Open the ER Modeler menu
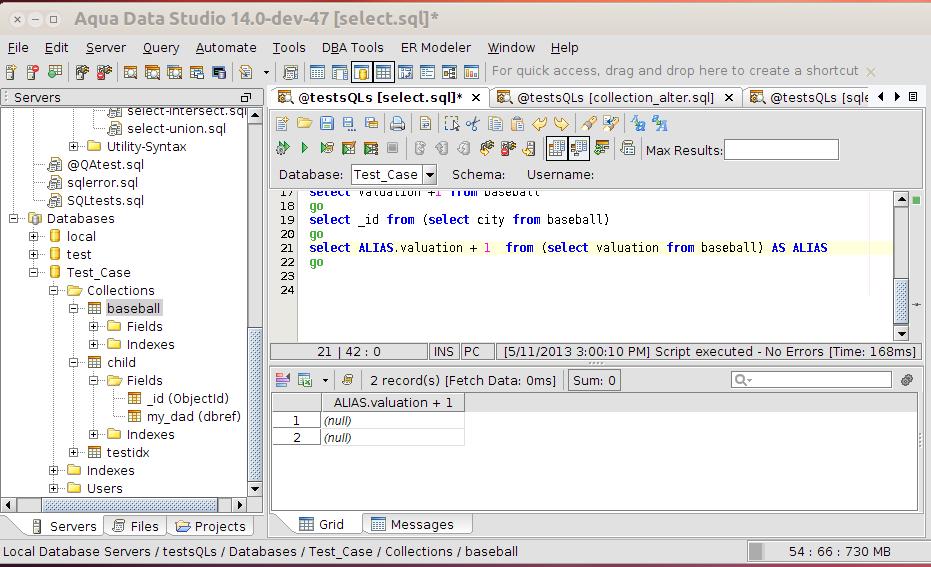This screenshot has height=567, width=931. coord(436,47)
